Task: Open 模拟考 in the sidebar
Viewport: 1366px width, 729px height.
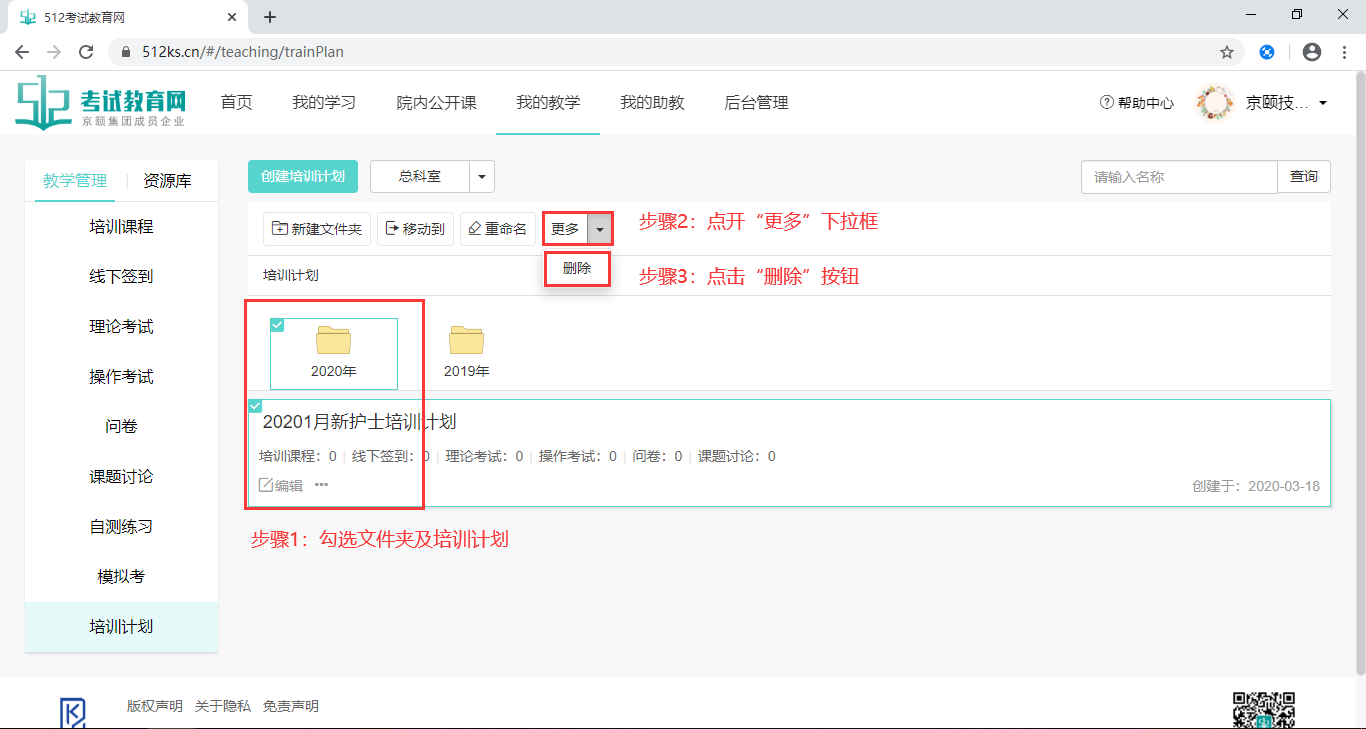Action: pyautogui.click(x=121, y=577)
